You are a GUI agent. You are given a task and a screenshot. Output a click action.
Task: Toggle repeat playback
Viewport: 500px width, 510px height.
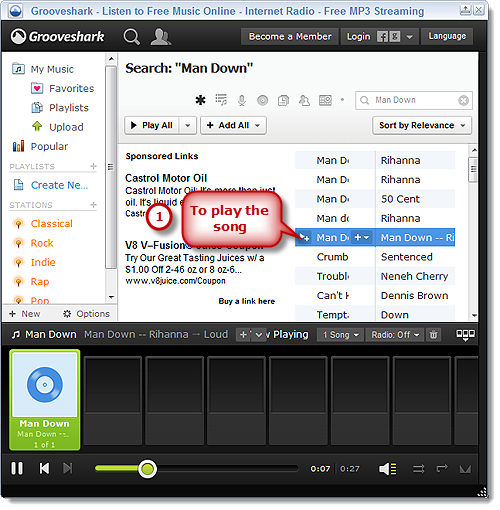click(x=442, y=469)
